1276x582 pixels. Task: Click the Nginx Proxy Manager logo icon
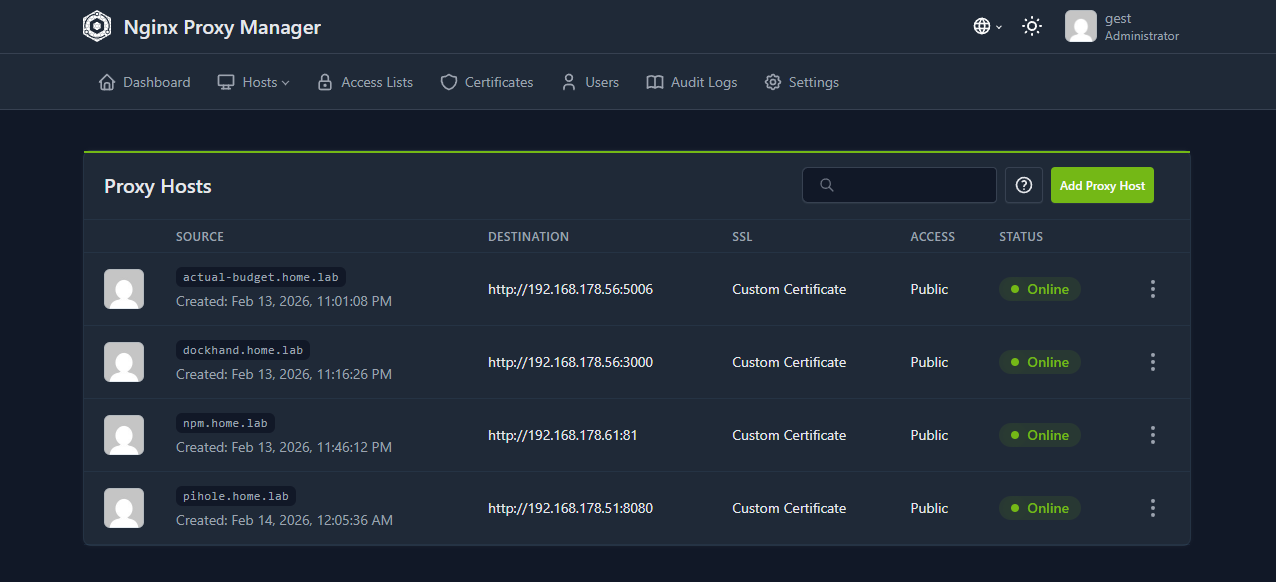coord(97,26)
